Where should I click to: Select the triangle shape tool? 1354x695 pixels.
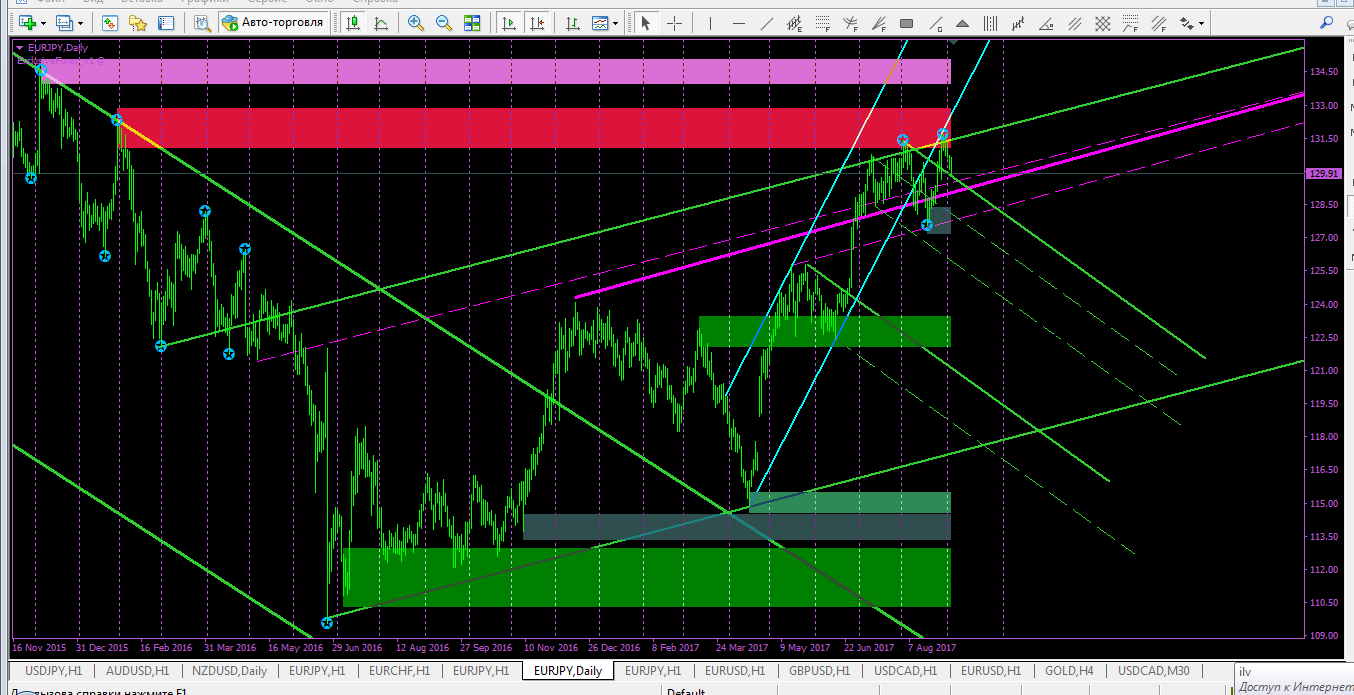[x=962, y=22]
